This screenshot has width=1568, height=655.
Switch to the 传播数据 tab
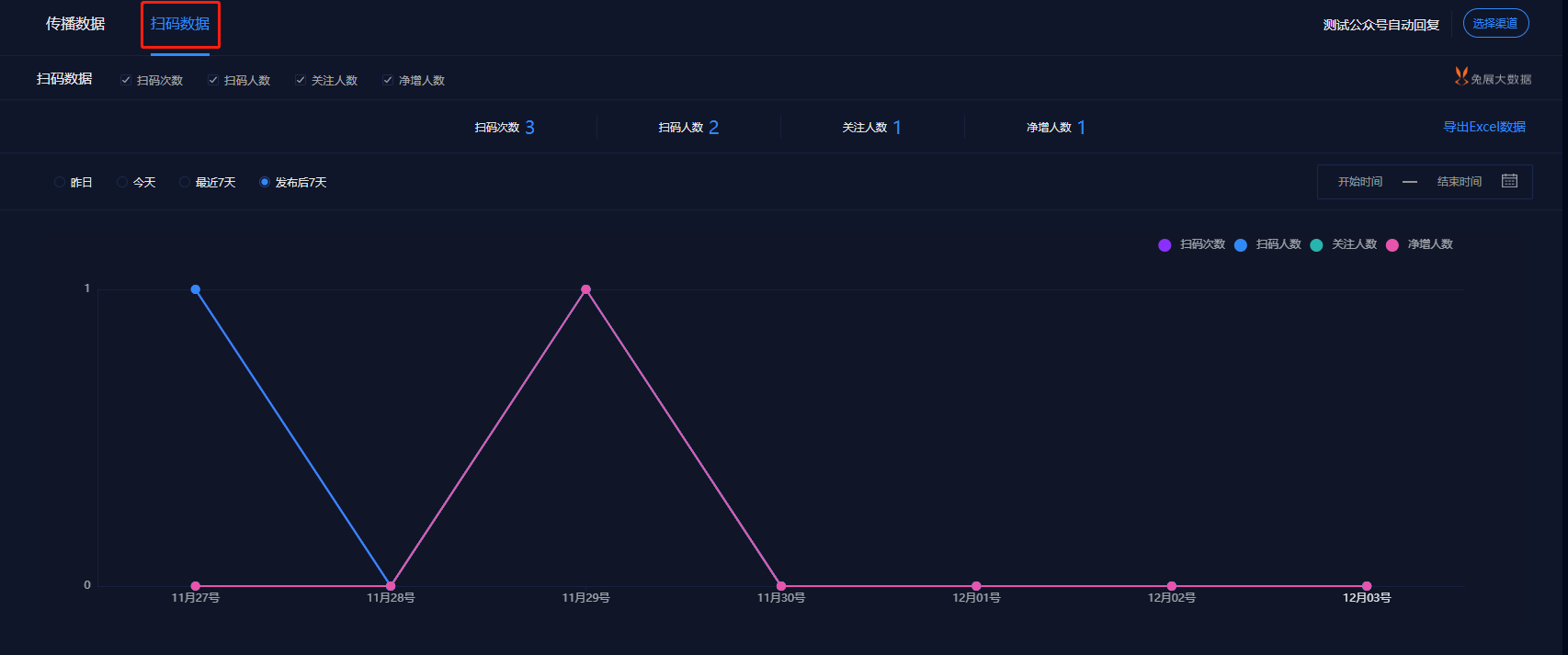click(75, 24)
